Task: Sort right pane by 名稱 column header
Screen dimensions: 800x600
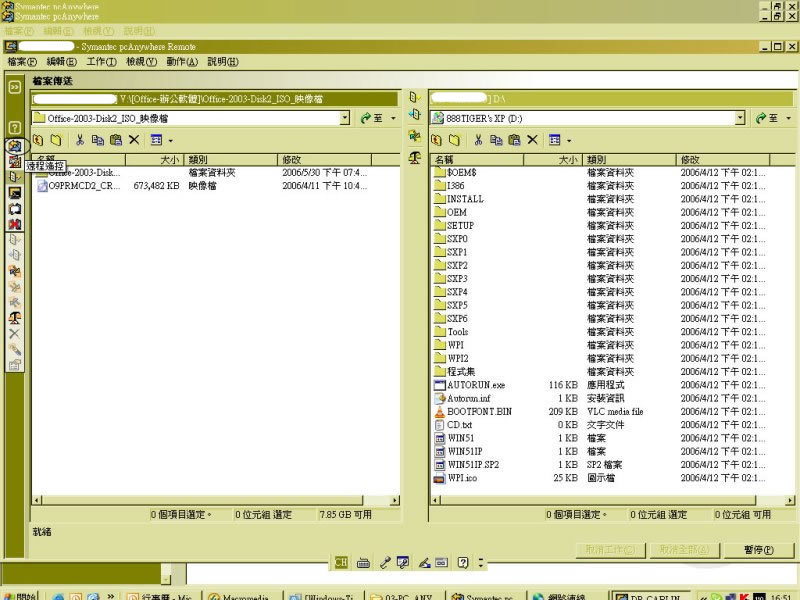Action: click(477, 160)
